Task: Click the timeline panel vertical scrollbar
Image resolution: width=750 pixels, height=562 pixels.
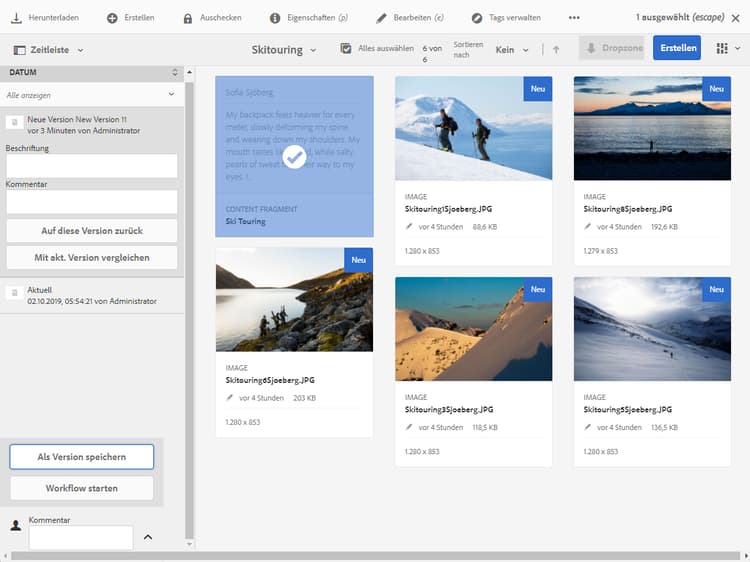Action: pyautogui.click(x=189, y=310)
